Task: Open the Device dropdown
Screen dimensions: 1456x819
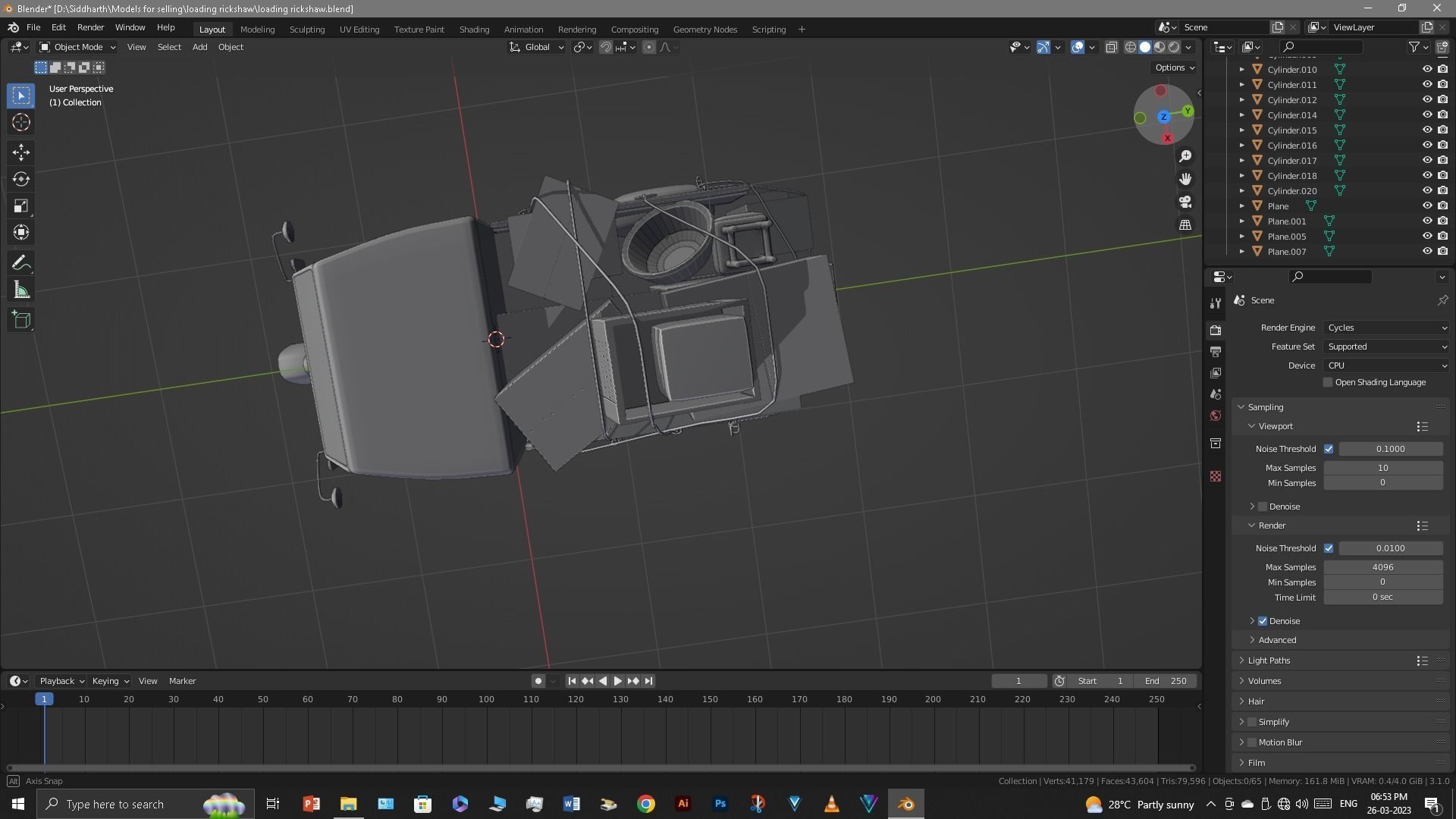Action: click(1386, 366)
